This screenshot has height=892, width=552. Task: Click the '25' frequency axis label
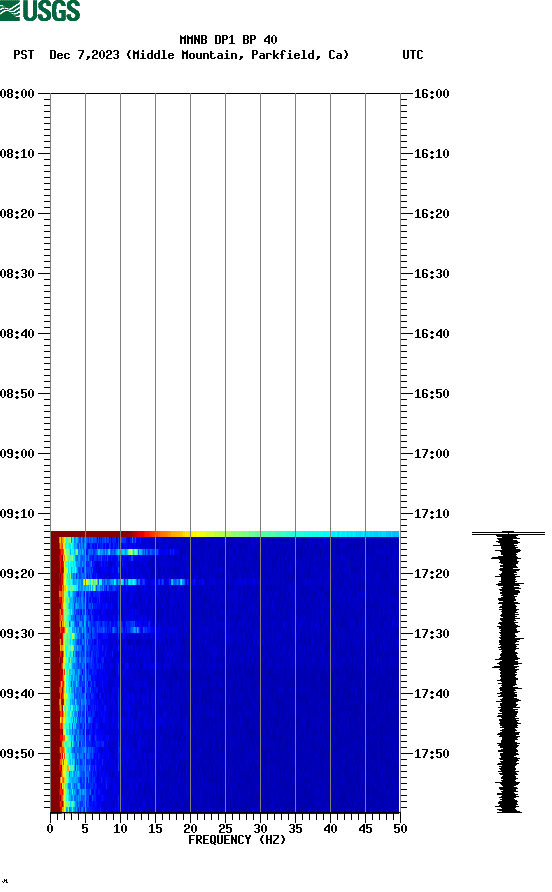click(225, 829)
